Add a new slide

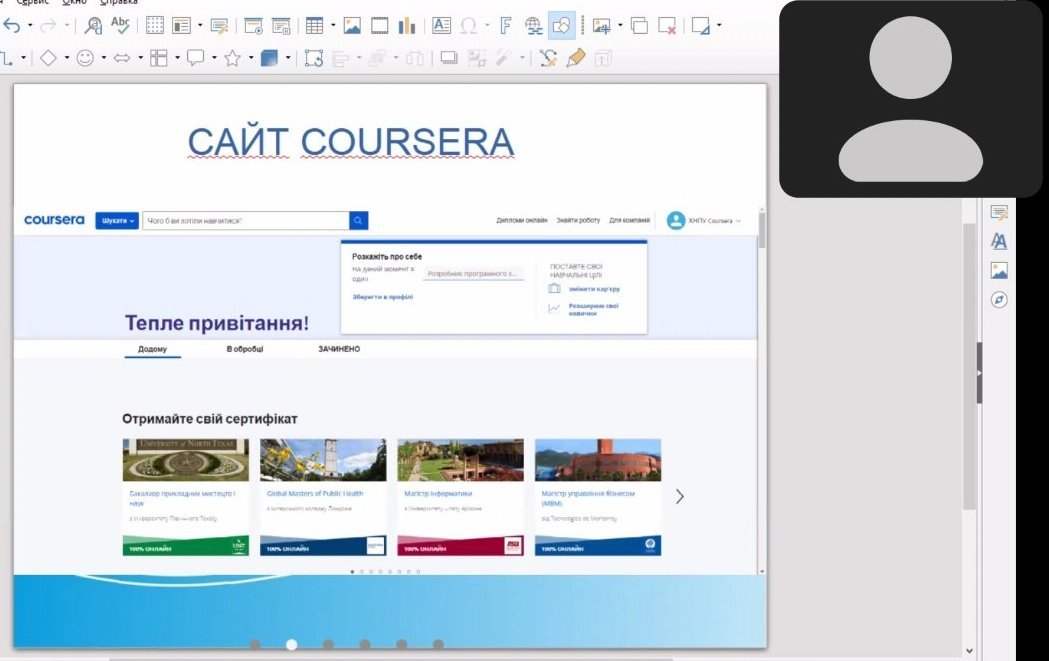[x=601, y=26]
